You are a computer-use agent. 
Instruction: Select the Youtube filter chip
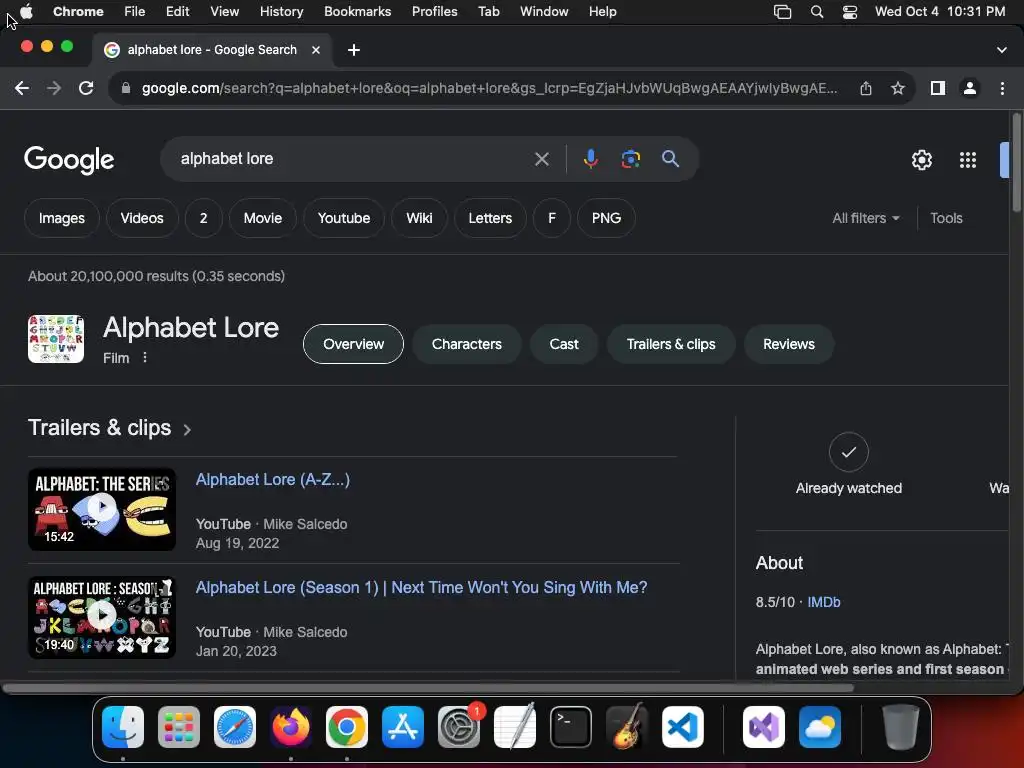344,218
